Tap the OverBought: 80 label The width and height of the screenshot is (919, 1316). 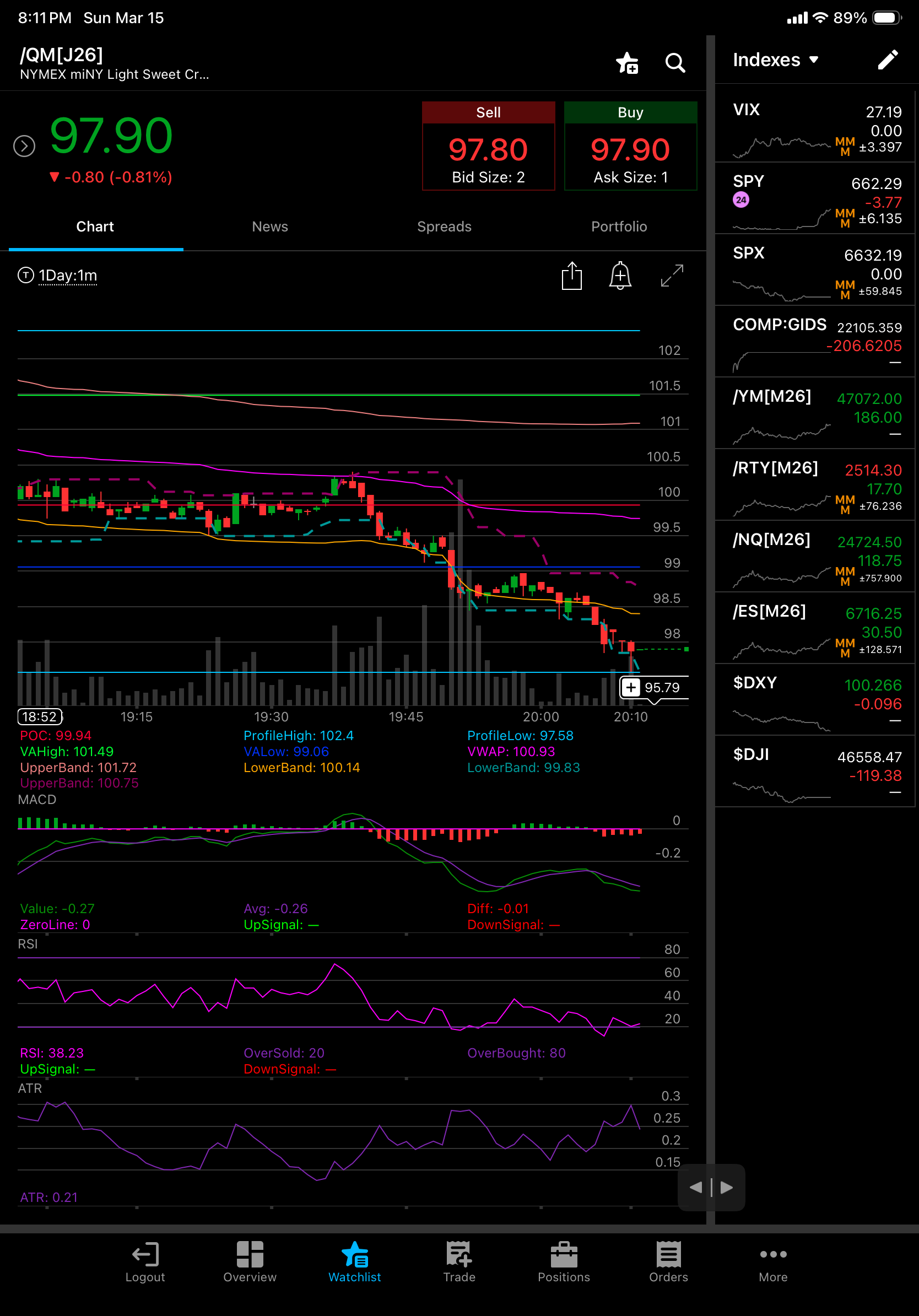[x=516, y=1053]
